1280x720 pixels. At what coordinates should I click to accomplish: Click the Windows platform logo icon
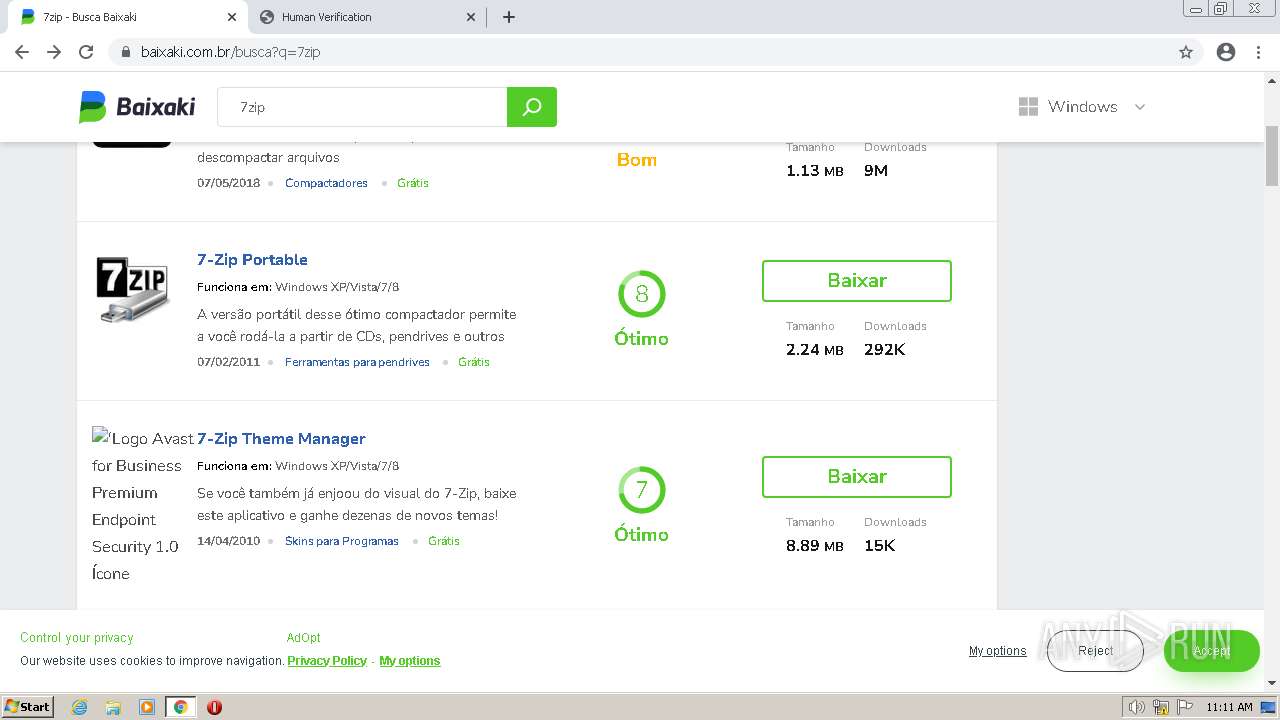click(x=1028, y=107)
